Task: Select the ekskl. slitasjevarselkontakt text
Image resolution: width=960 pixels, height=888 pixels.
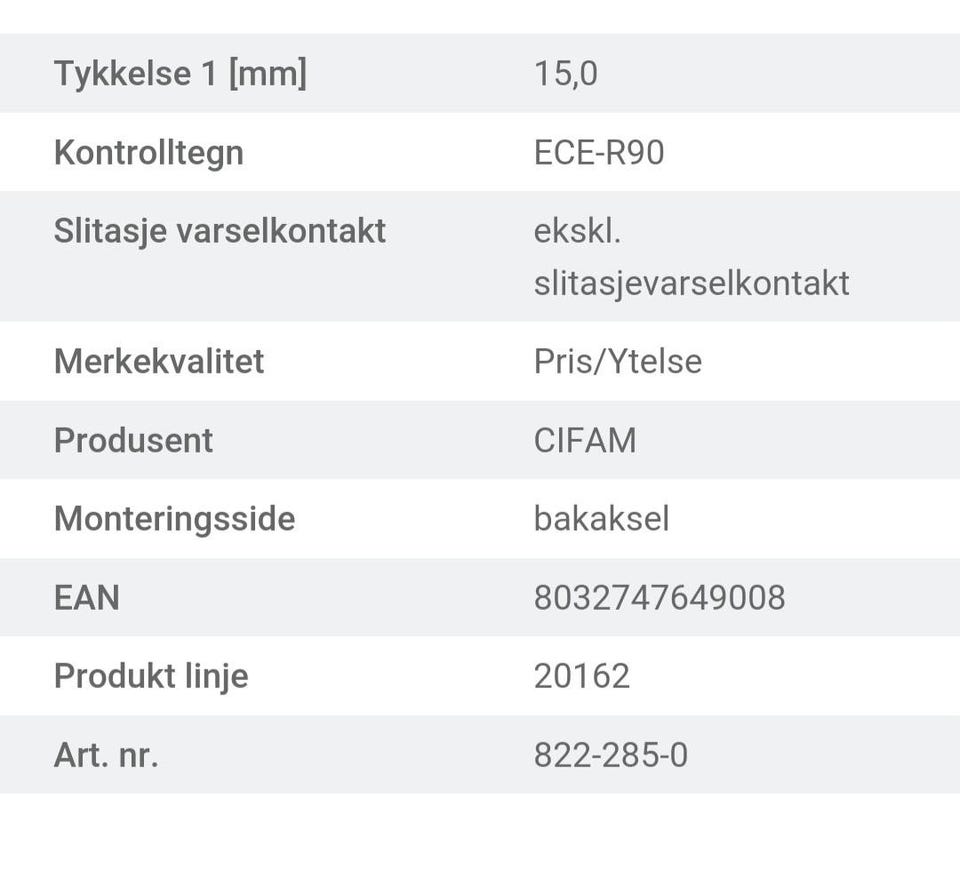Action: (691, 257)
